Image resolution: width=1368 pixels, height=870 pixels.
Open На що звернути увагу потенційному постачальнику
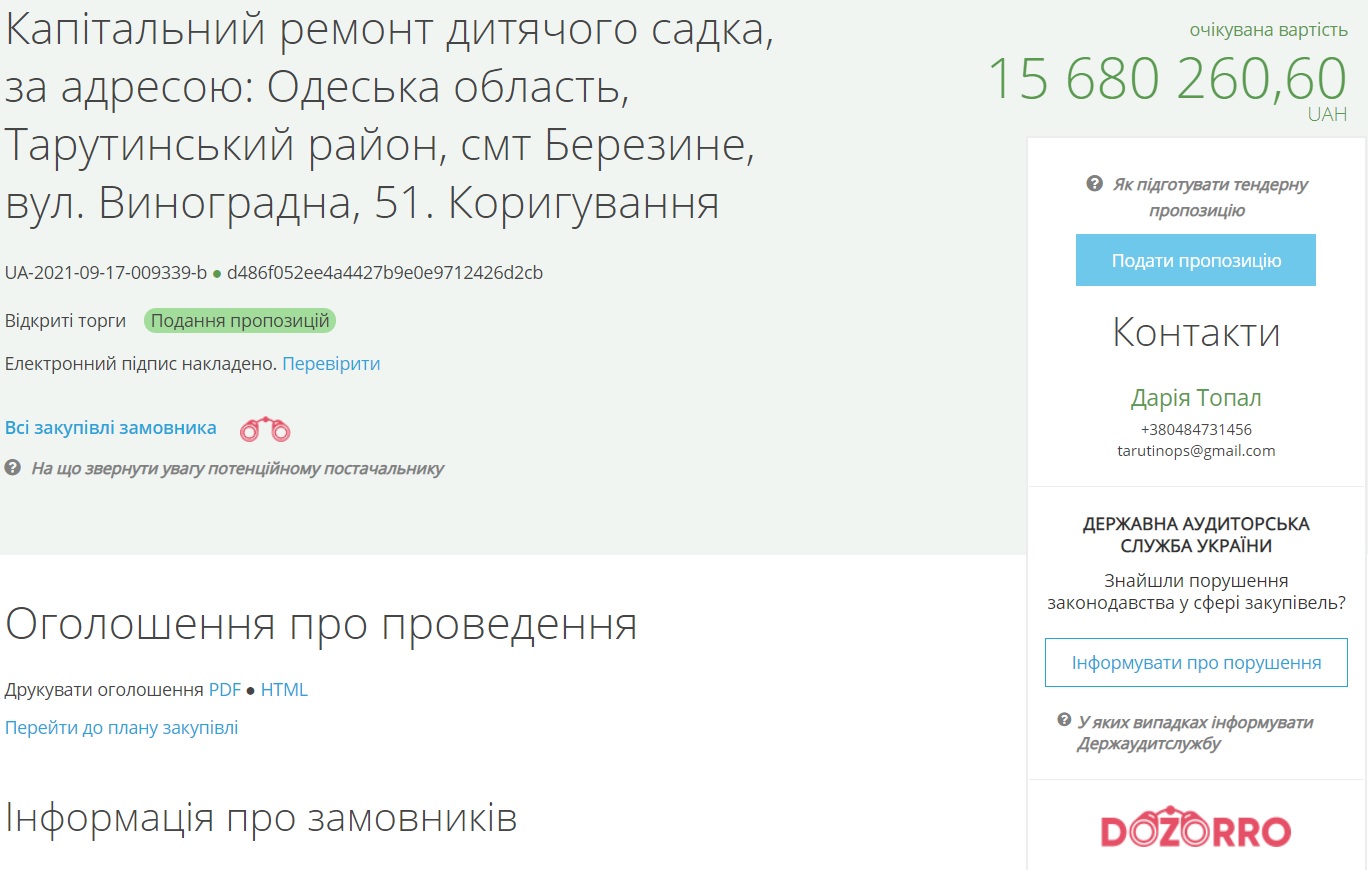237,468
